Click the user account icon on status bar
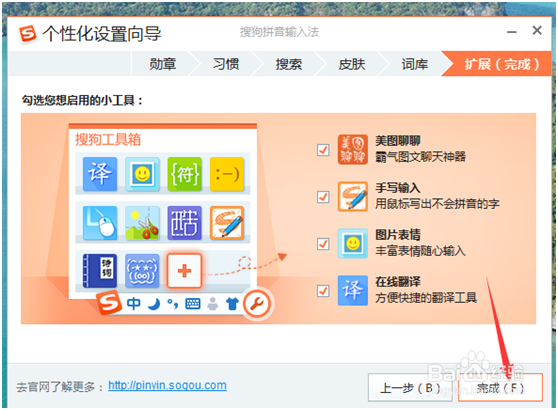 click(213, 304)
